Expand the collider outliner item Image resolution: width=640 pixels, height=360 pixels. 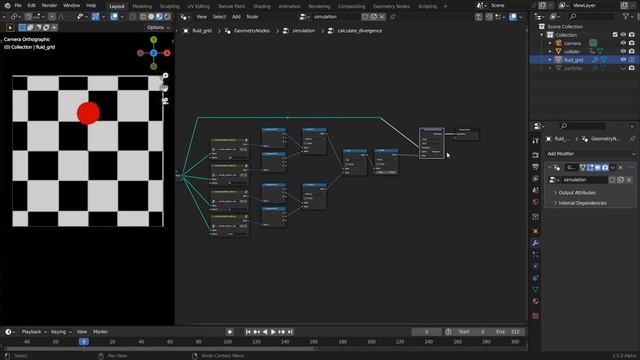click(x=550, y=51)
